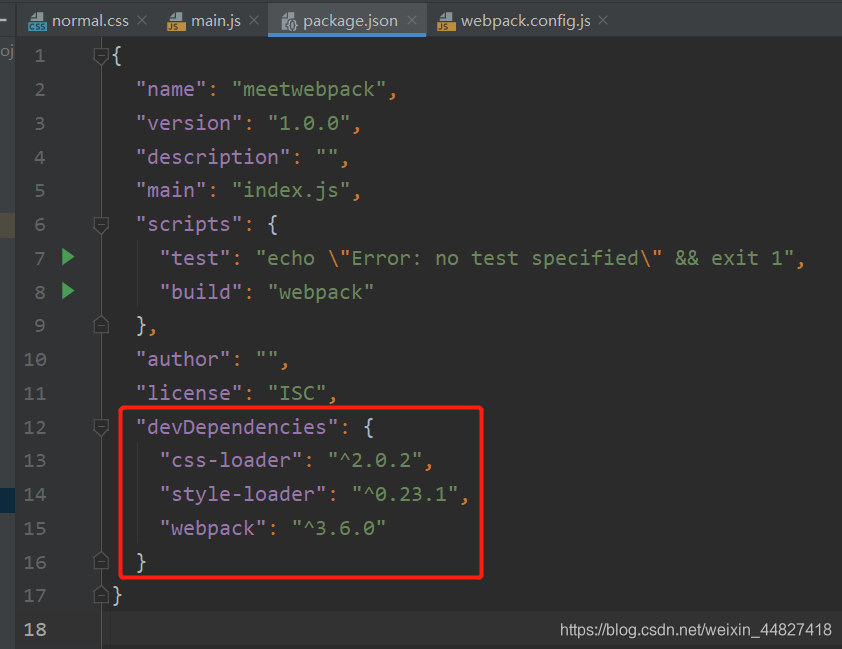Screen dimensions: 842x649
Task: Click the "build" script key
Action: [201, 292]
